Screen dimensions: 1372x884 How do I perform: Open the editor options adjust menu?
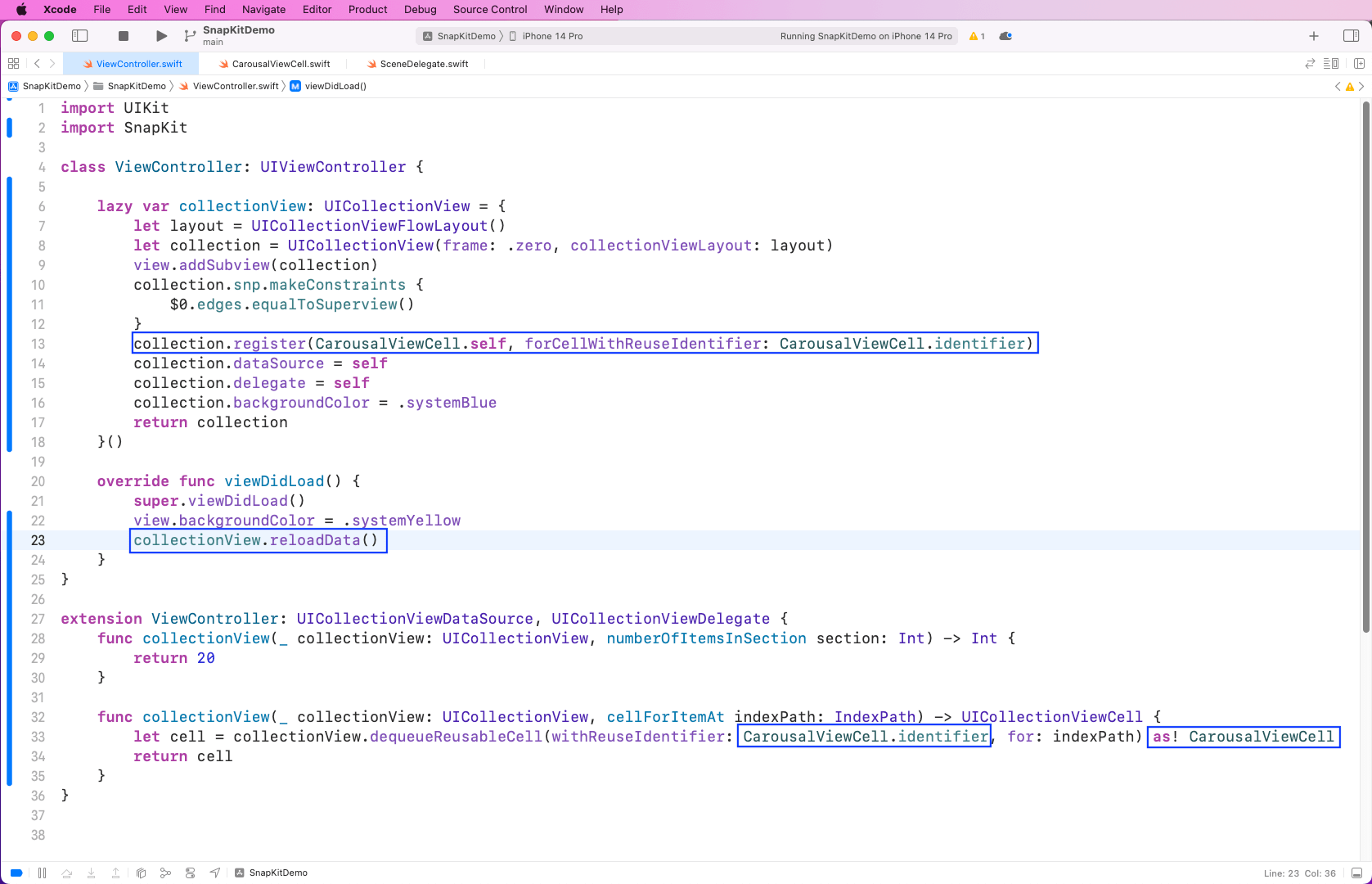click(1331, 64)
